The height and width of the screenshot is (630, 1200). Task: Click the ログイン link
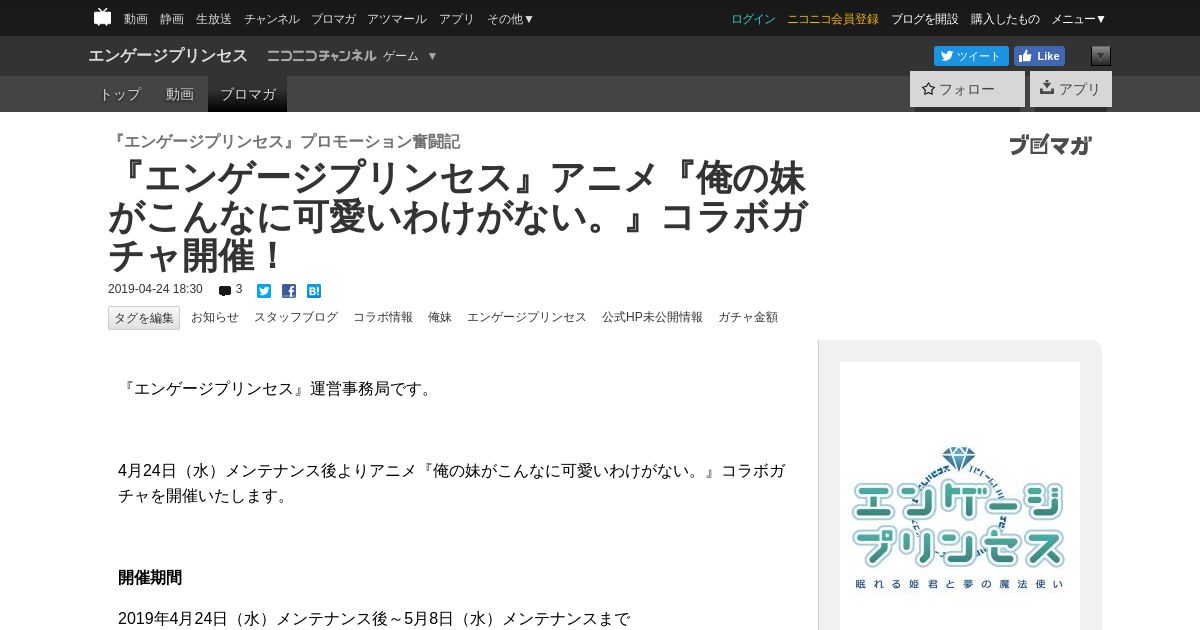pyautogui.click(x=753, y=19)
